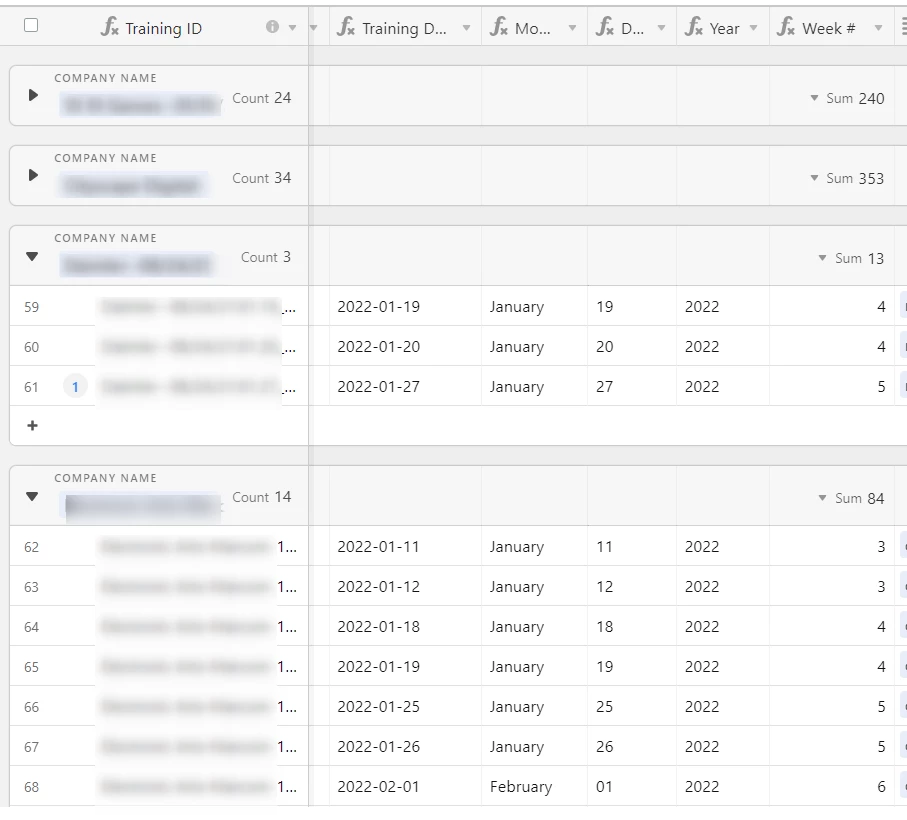
Task: Open the Training ID column dropdown arrow
Action: [x=293, y=28]
